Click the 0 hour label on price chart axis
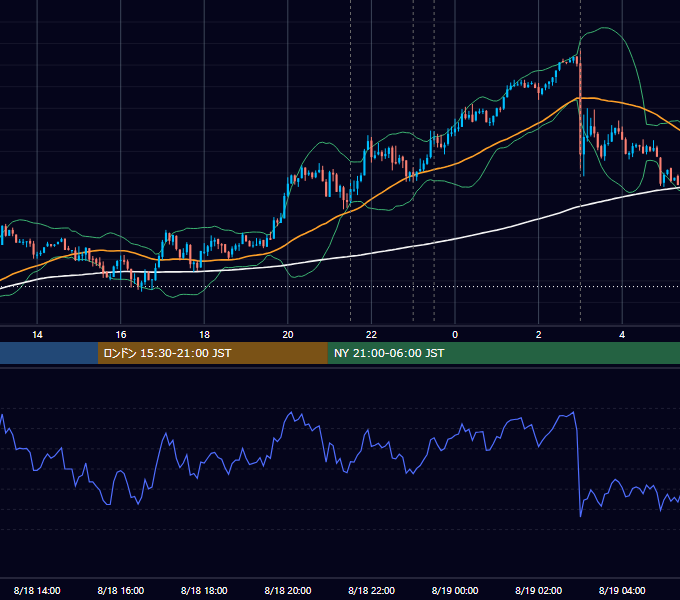680x600 pixels. [455, 335]
